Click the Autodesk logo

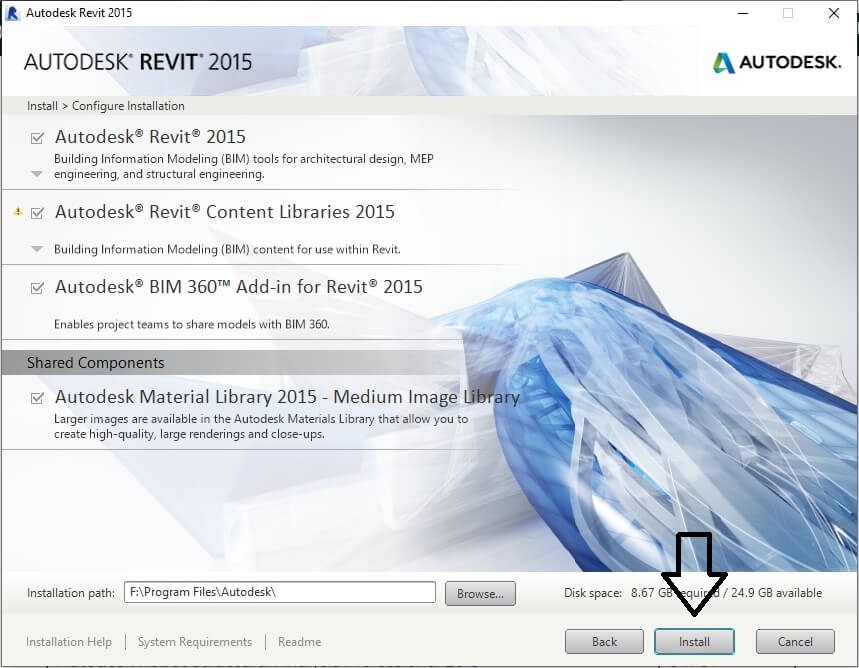(x=776, y=62)
